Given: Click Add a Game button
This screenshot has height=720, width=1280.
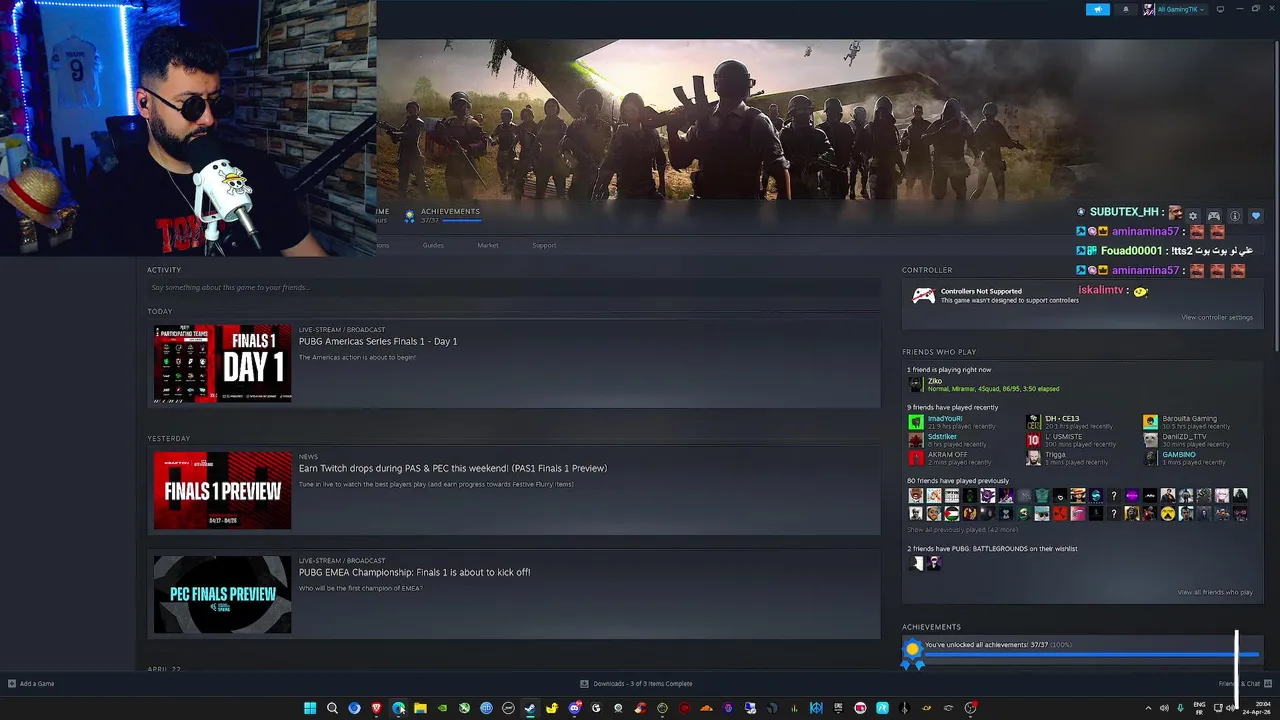Looking at the screenshot, I should click(x=31, y=684).
